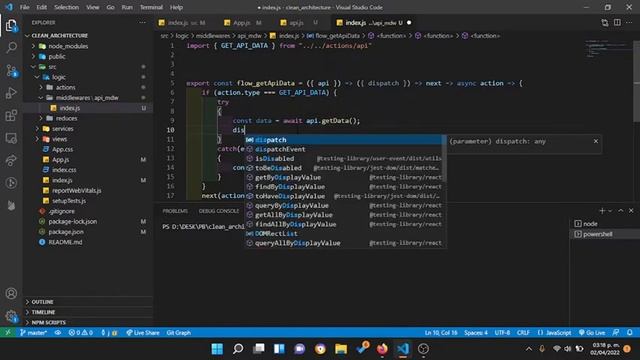Open the Accounts icon in the activity bar

[x=11, y=293]
